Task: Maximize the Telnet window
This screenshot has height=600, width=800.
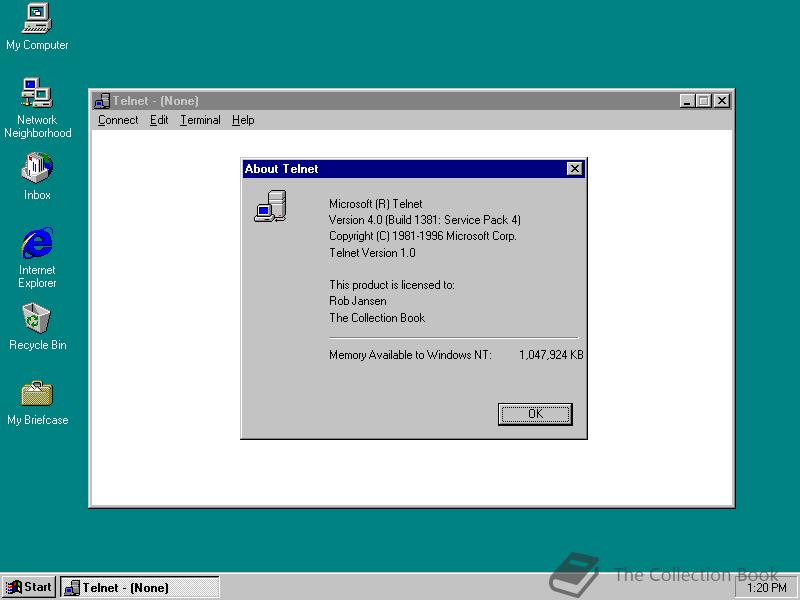Action: tap(704, 101)
